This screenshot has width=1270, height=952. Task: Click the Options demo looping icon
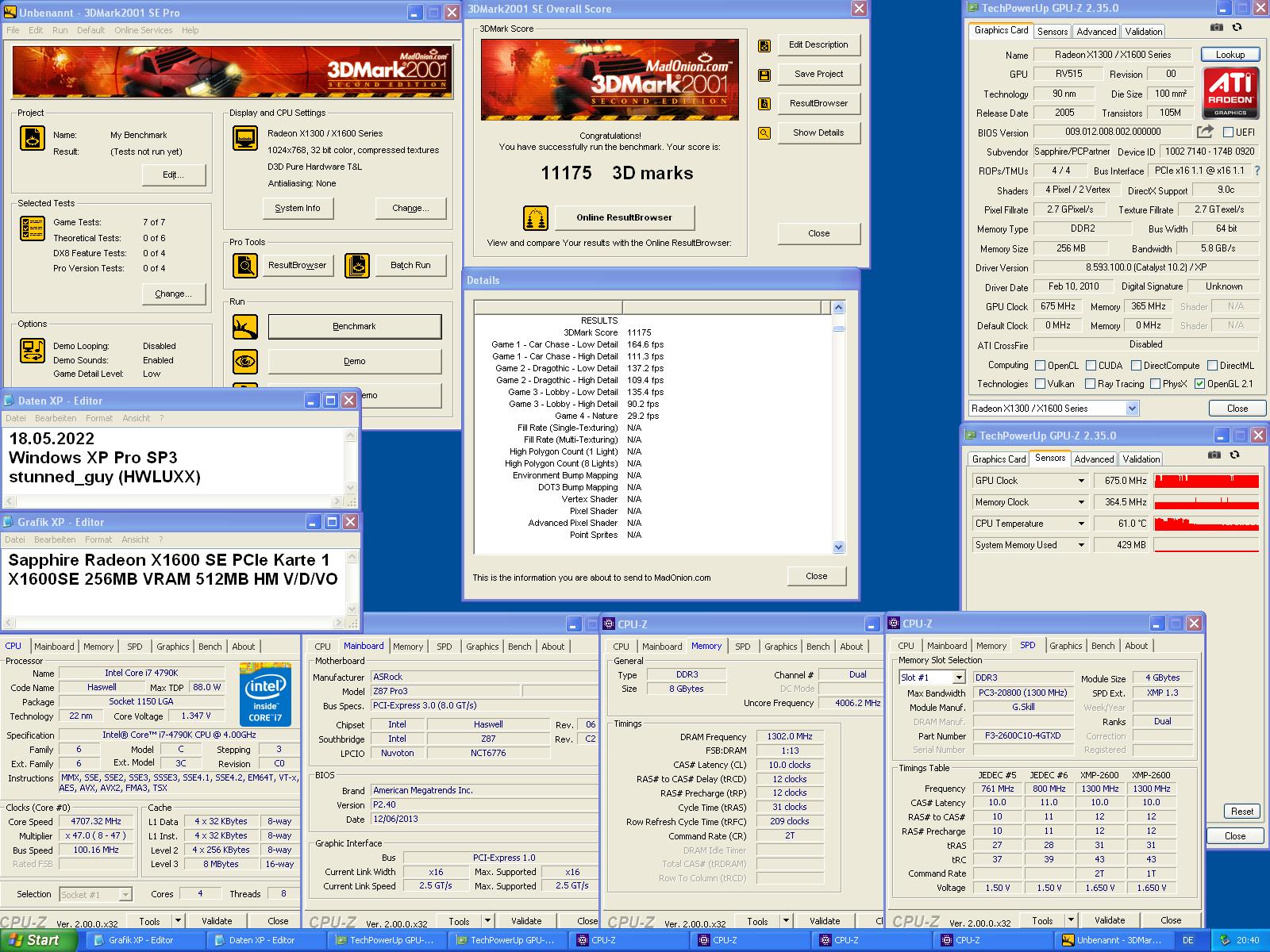point(33,350)
